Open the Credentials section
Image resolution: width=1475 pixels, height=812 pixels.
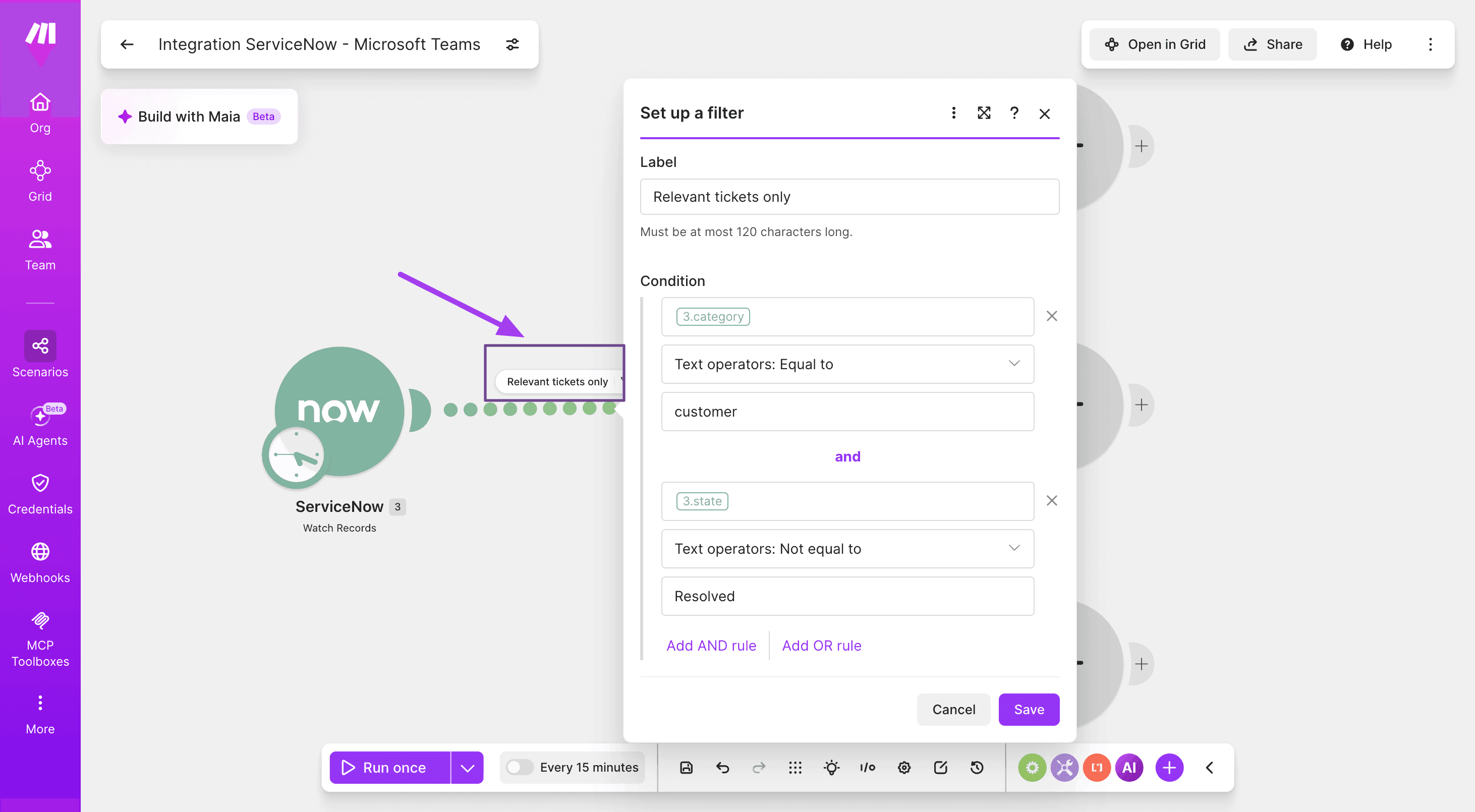coord(40,494)
